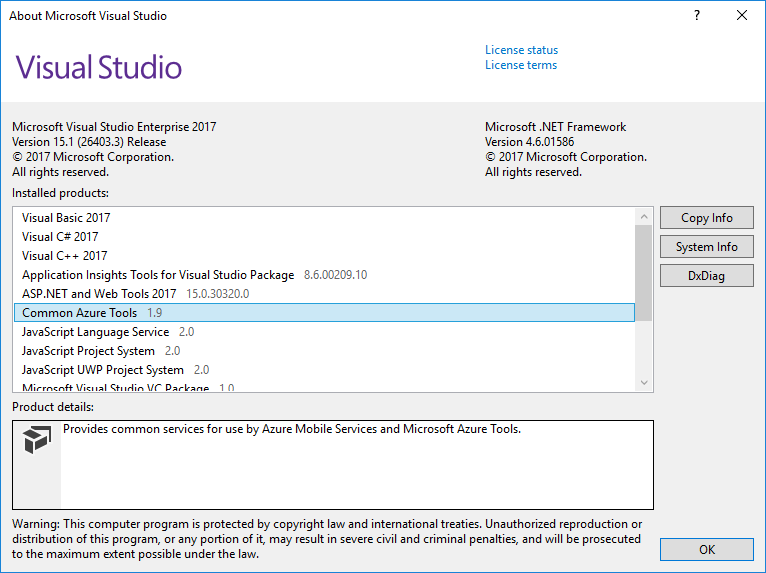Image resolution: width=766 pixels, height=573 pixels.
Task: Select ASP.NET and Web Tools 2017 entry
Action: (x=324, y=294)
